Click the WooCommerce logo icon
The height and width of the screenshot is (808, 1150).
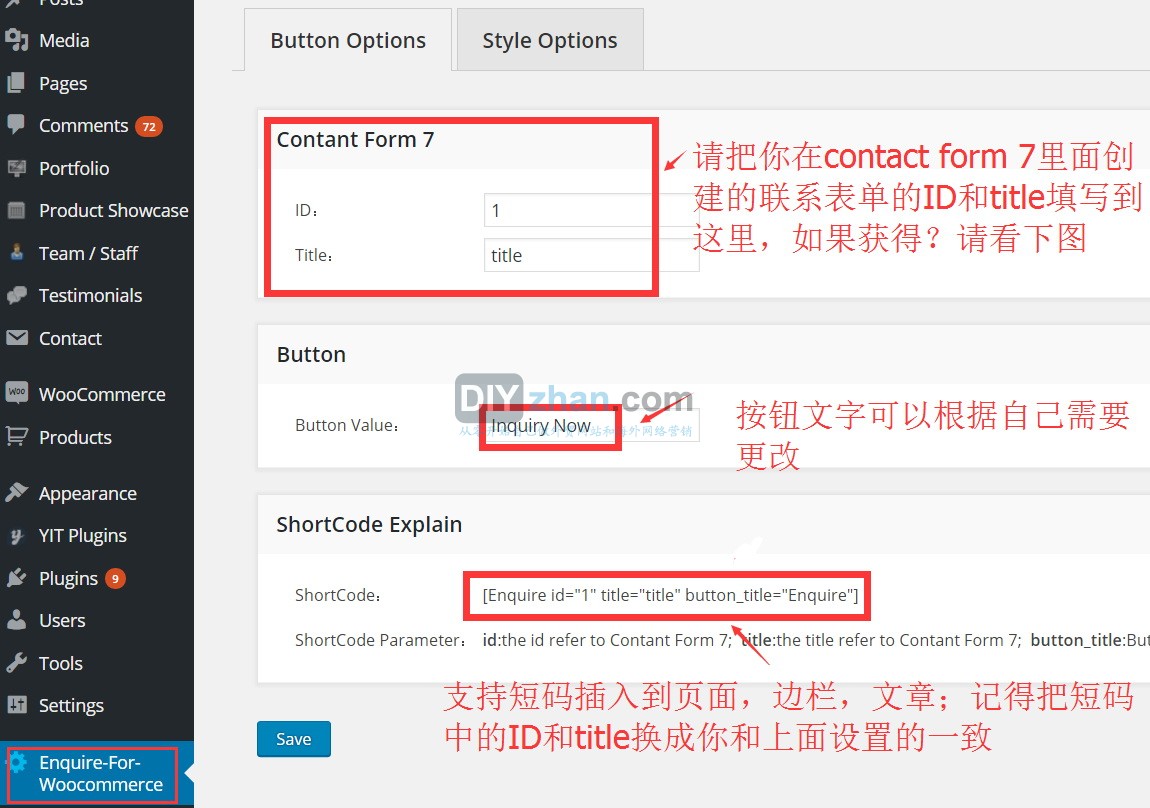point(16,393)
